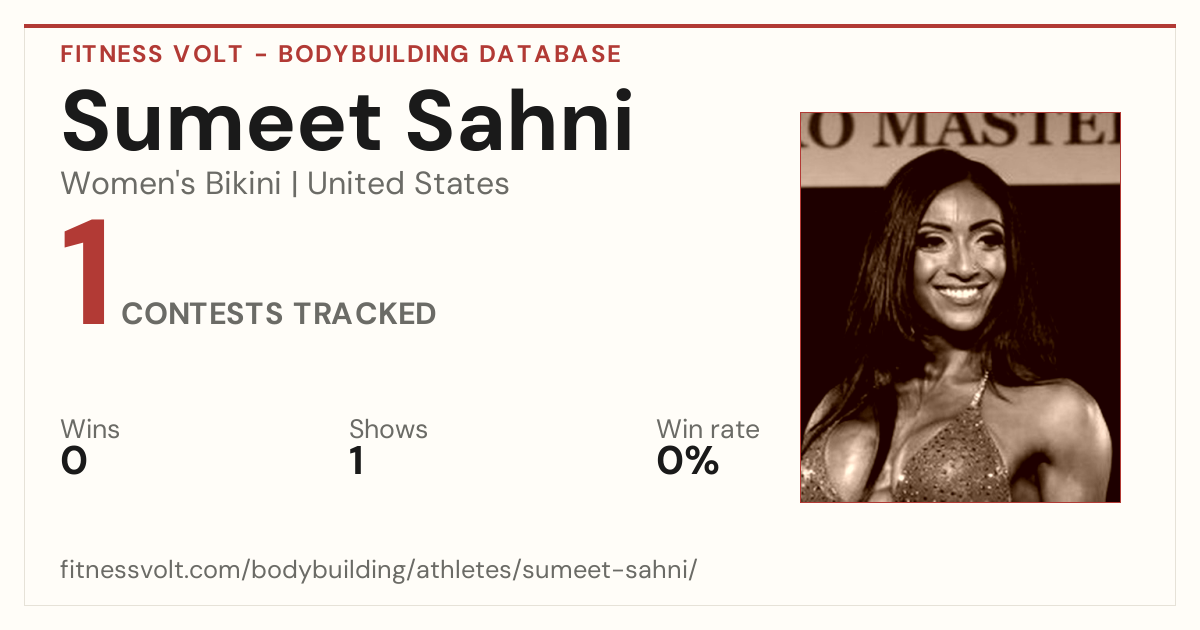Click the United States country text

pos(408,184)
